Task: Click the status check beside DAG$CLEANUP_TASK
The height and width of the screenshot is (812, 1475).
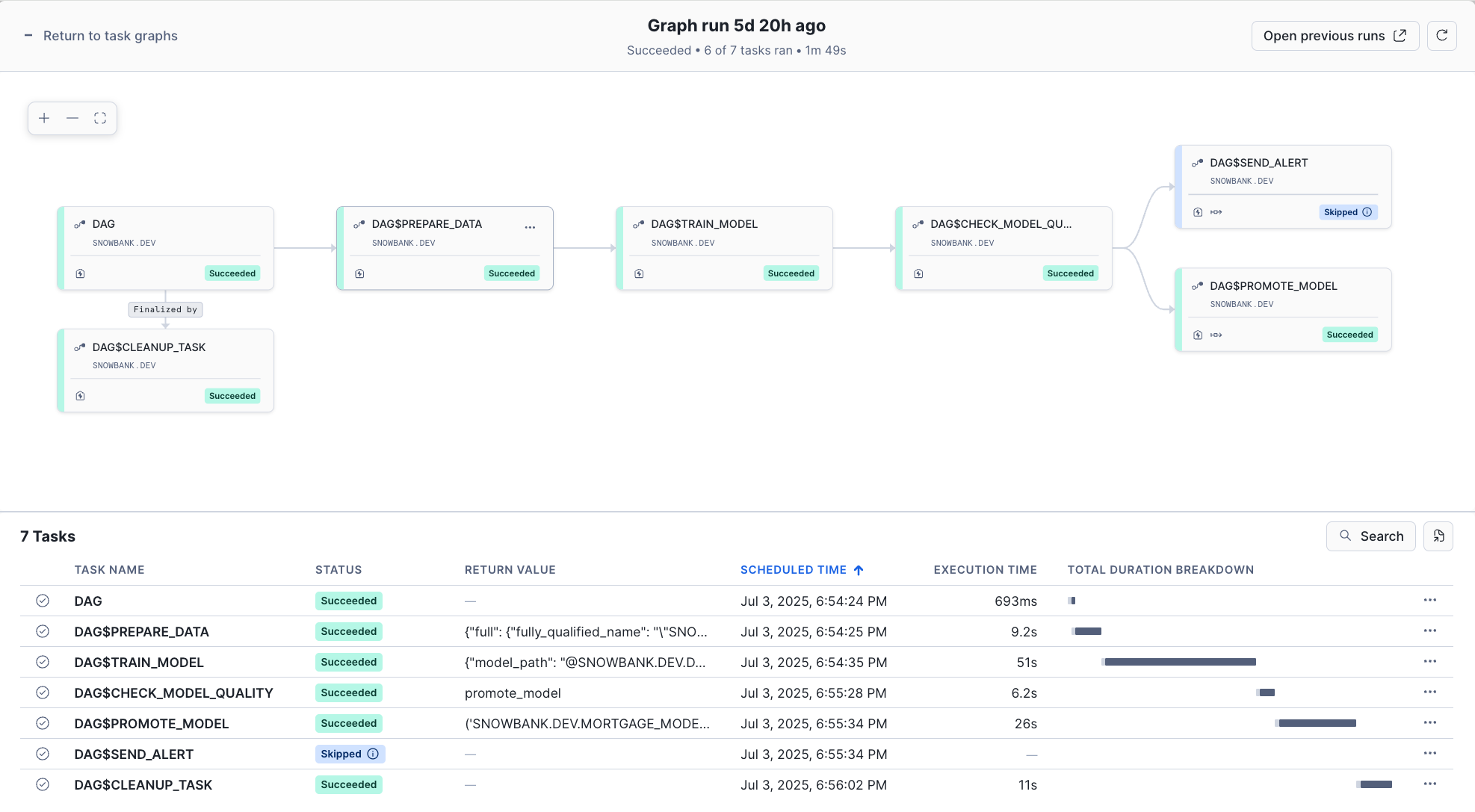Action: point(43,784)
